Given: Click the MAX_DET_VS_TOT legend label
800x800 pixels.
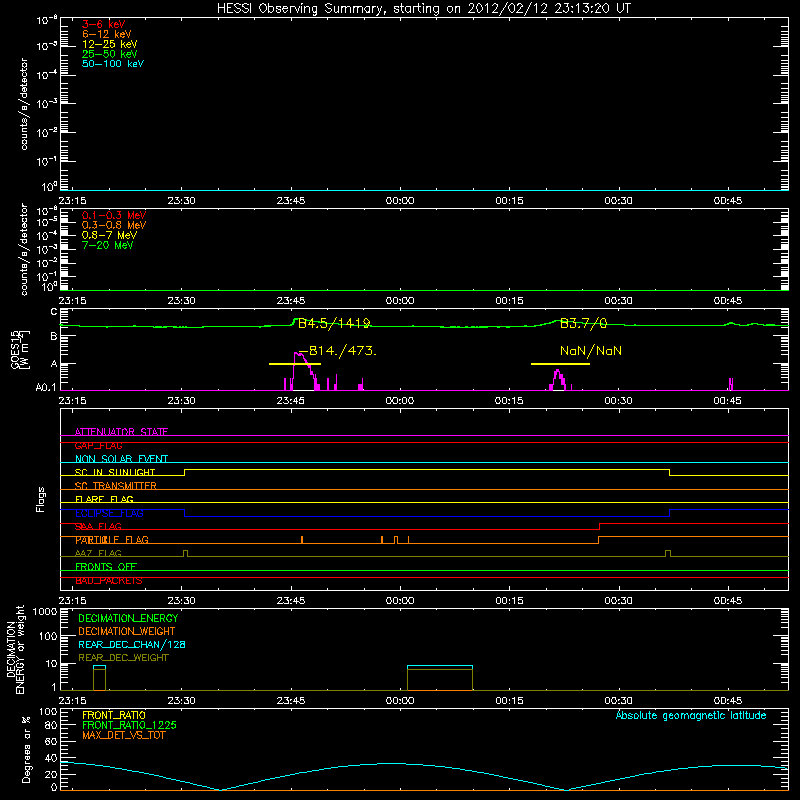Looking at the screenshot, I should click(124, 735).
